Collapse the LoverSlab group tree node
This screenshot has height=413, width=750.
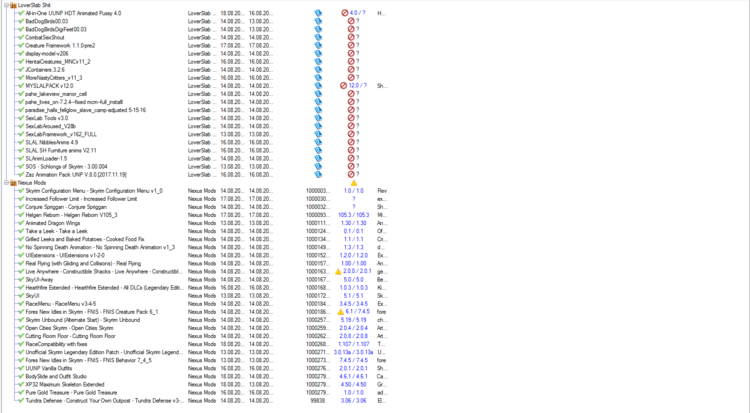click(x=6, y=5)
